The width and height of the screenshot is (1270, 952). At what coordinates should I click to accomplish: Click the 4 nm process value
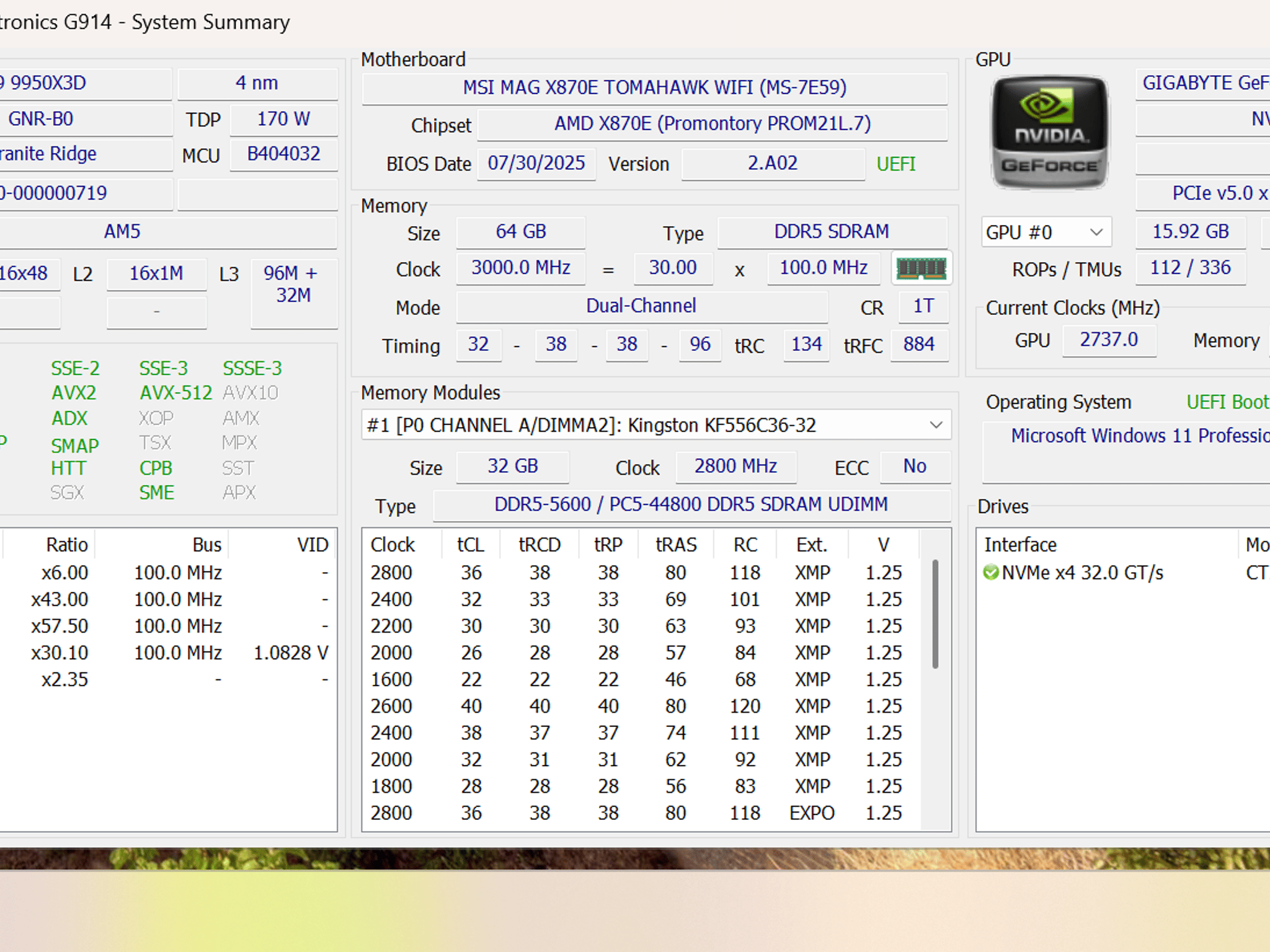tap(257, 83)
